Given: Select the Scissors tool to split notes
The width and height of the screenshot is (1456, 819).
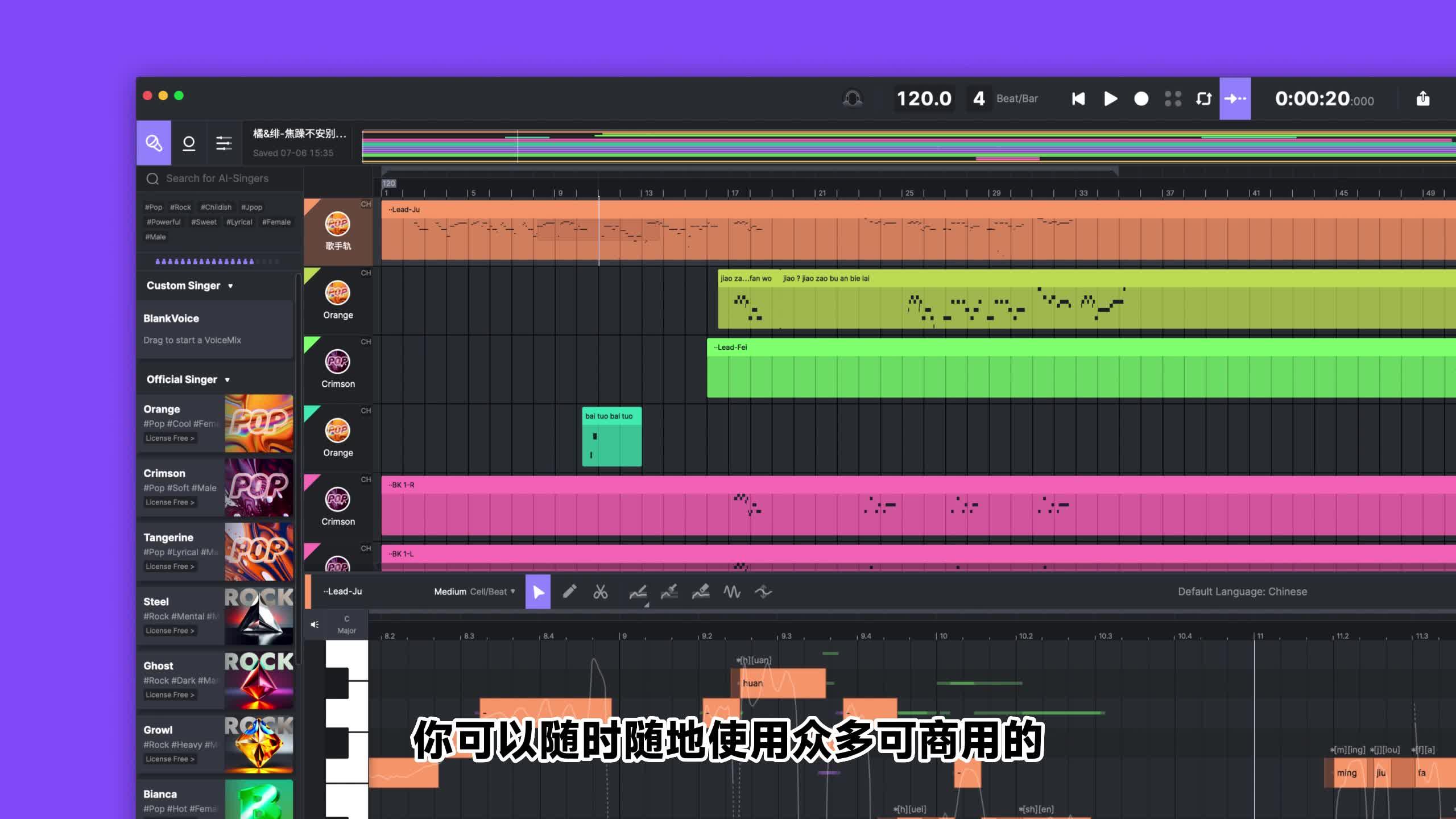Looking at the screenshot, I should [x=601, y=591].
